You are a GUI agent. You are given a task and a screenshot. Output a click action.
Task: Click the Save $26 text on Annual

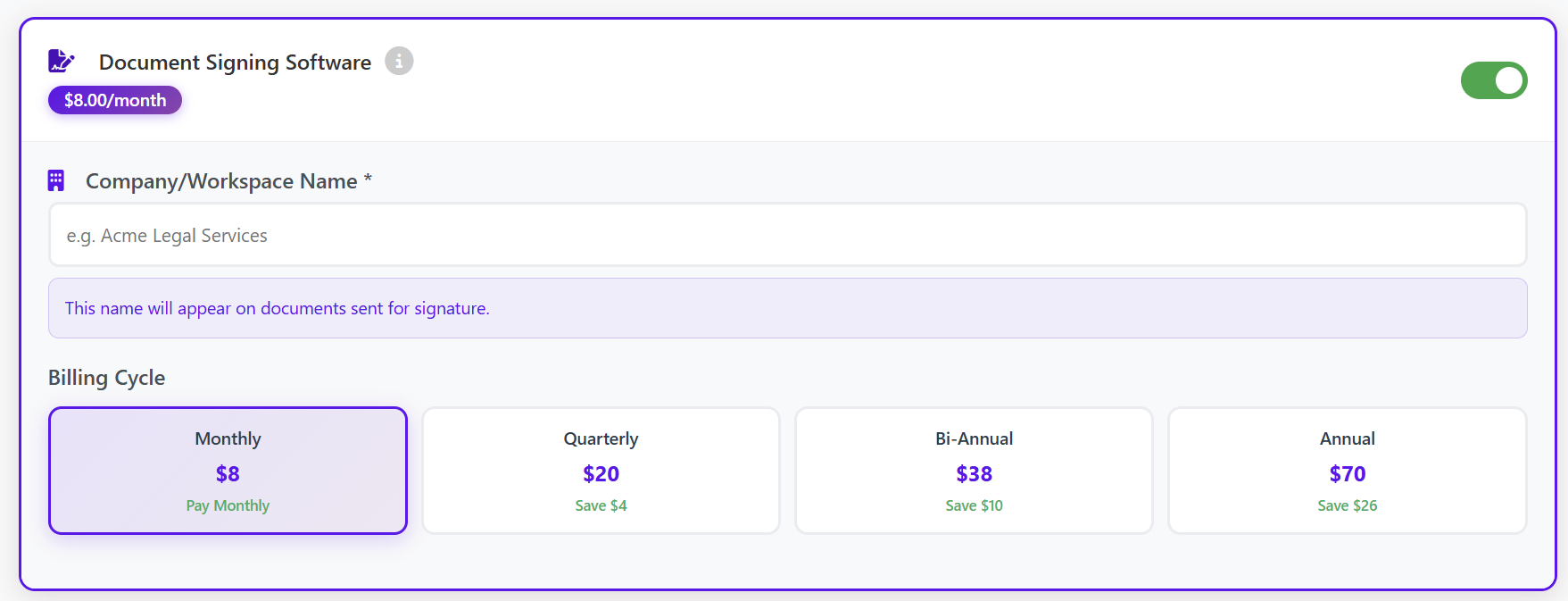(x=1347, y=505)
